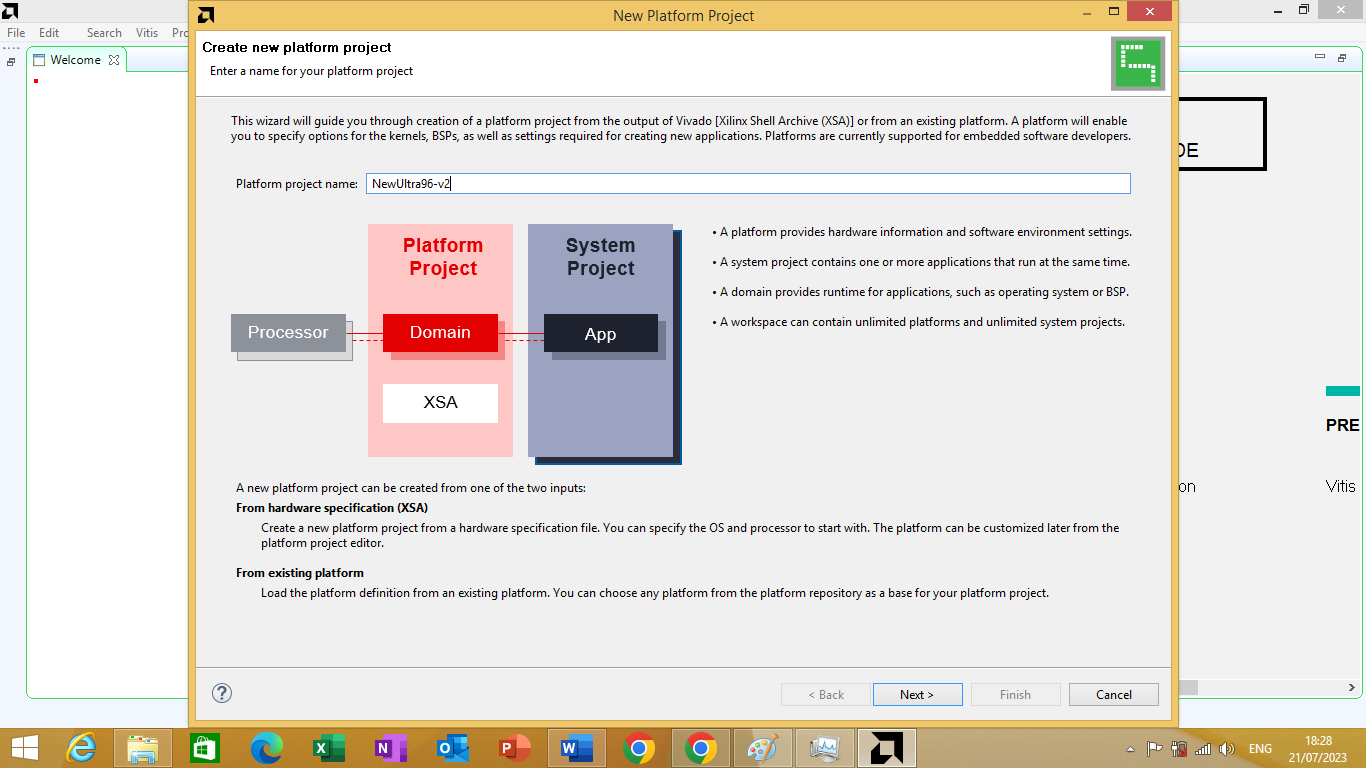The height and width of the screenshot is (768, 1366).
Task: Launch Microsoft Edge from taskbar
Action: click(x=267, y=748)
